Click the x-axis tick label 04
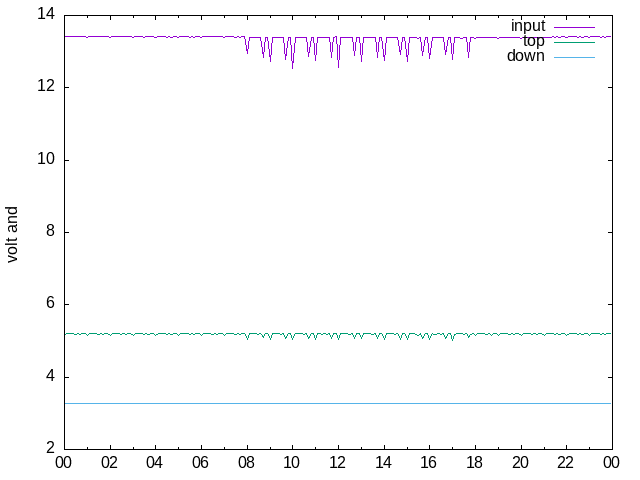Screen dimensions: 640x480 pos(154,463)
